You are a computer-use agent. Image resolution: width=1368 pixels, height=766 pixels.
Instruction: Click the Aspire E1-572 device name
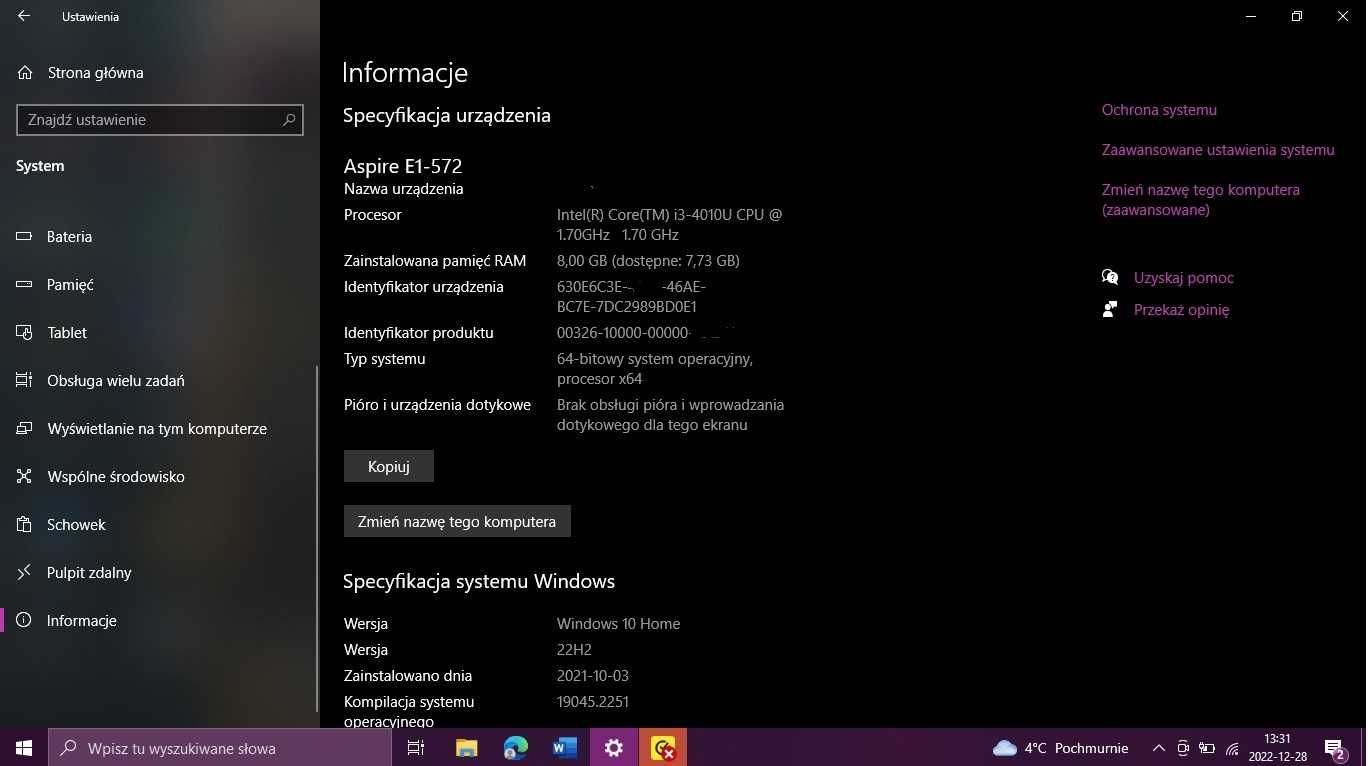pyautogui.click(x=403, y=166)
